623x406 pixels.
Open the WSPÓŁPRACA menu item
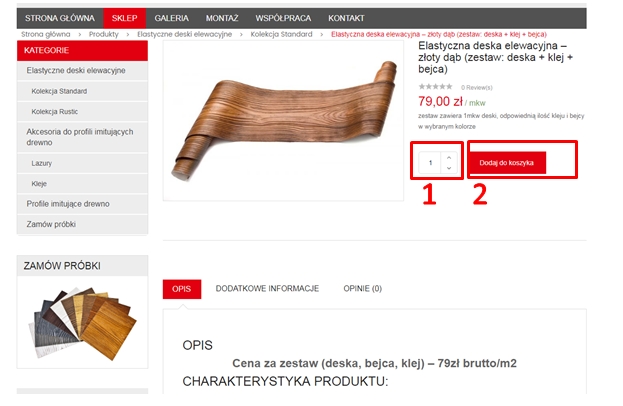tap(283, 18)
